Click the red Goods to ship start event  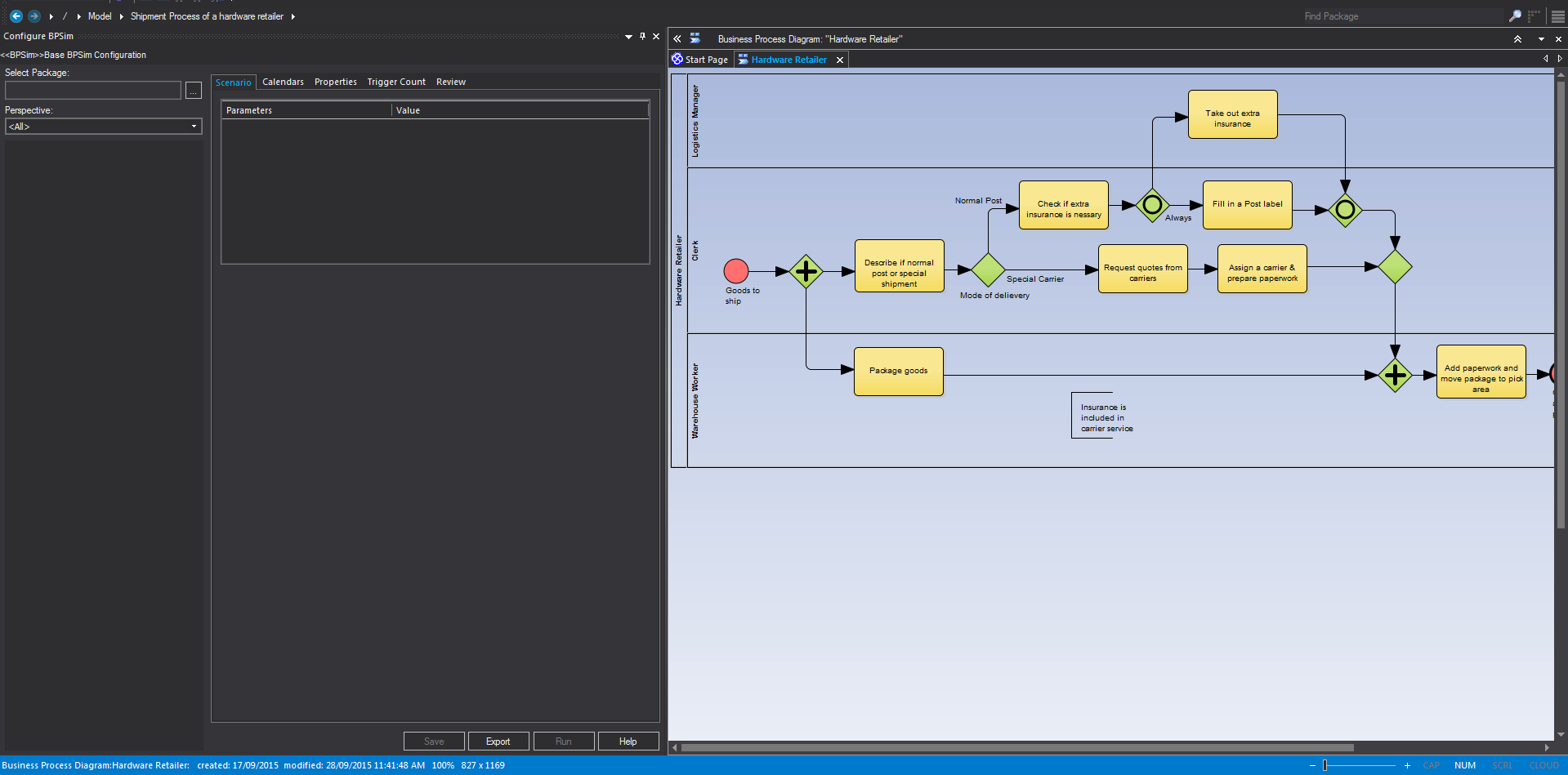pyautogui.click(x=735, y=271)
